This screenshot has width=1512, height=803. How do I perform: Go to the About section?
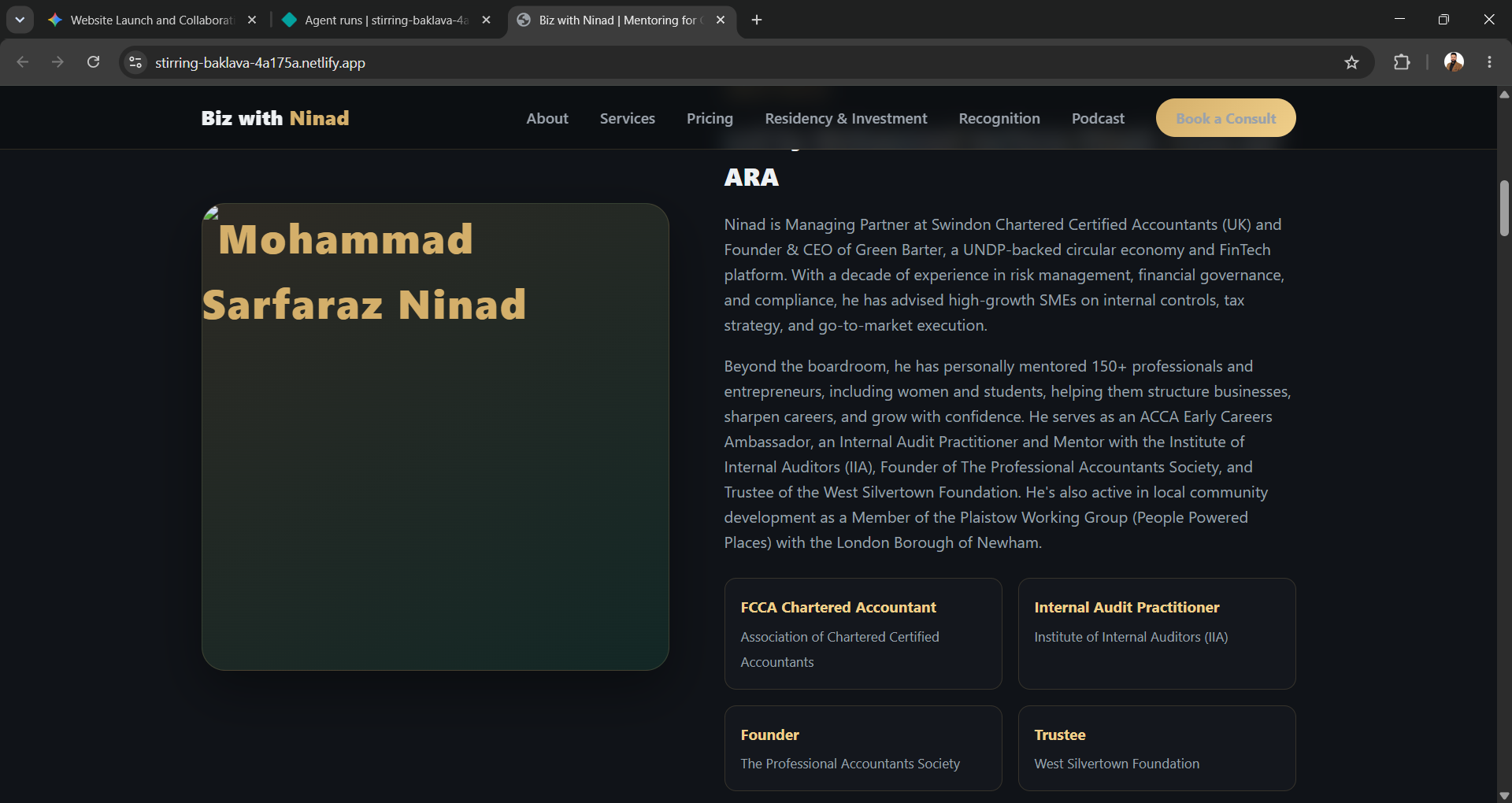pos(547,118)
